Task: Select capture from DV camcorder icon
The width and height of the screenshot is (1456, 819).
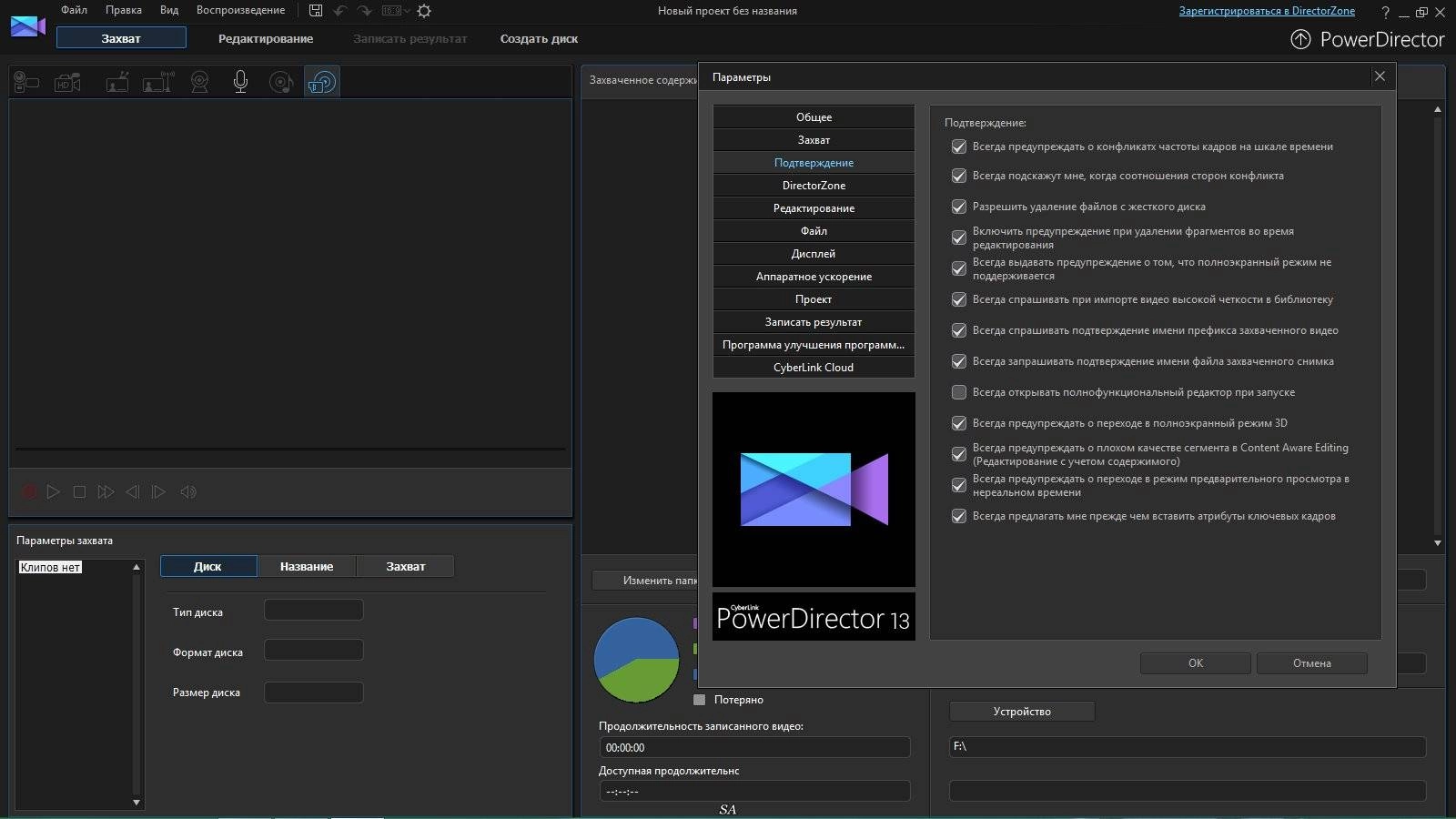Action: tap(26, 83)
